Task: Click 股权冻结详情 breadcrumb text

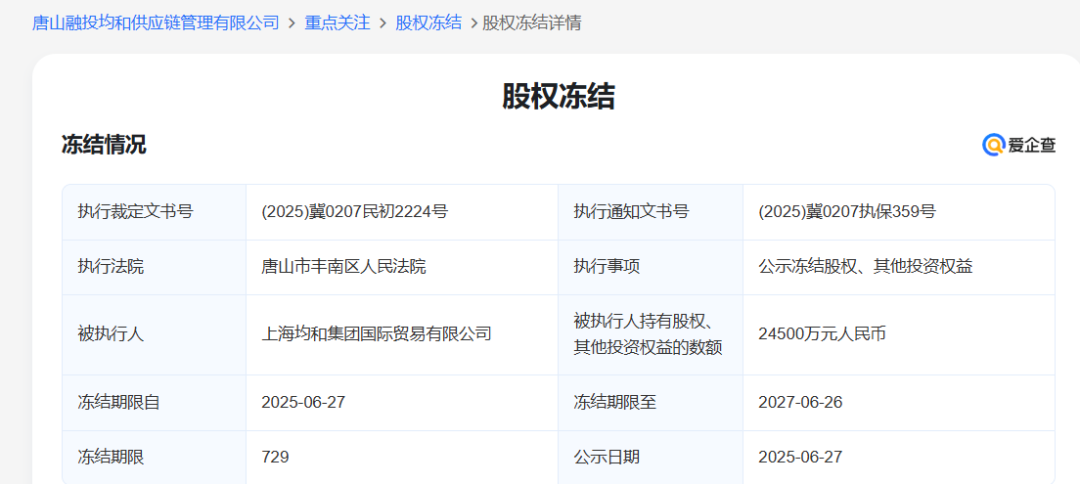Action: [x=532, y=23]
